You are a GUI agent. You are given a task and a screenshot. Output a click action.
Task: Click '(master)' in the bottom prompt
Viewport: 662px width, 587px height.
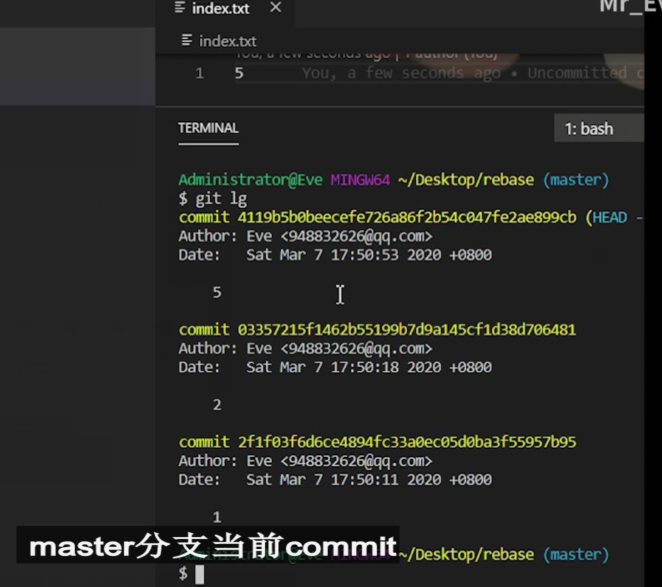[576, 554]
